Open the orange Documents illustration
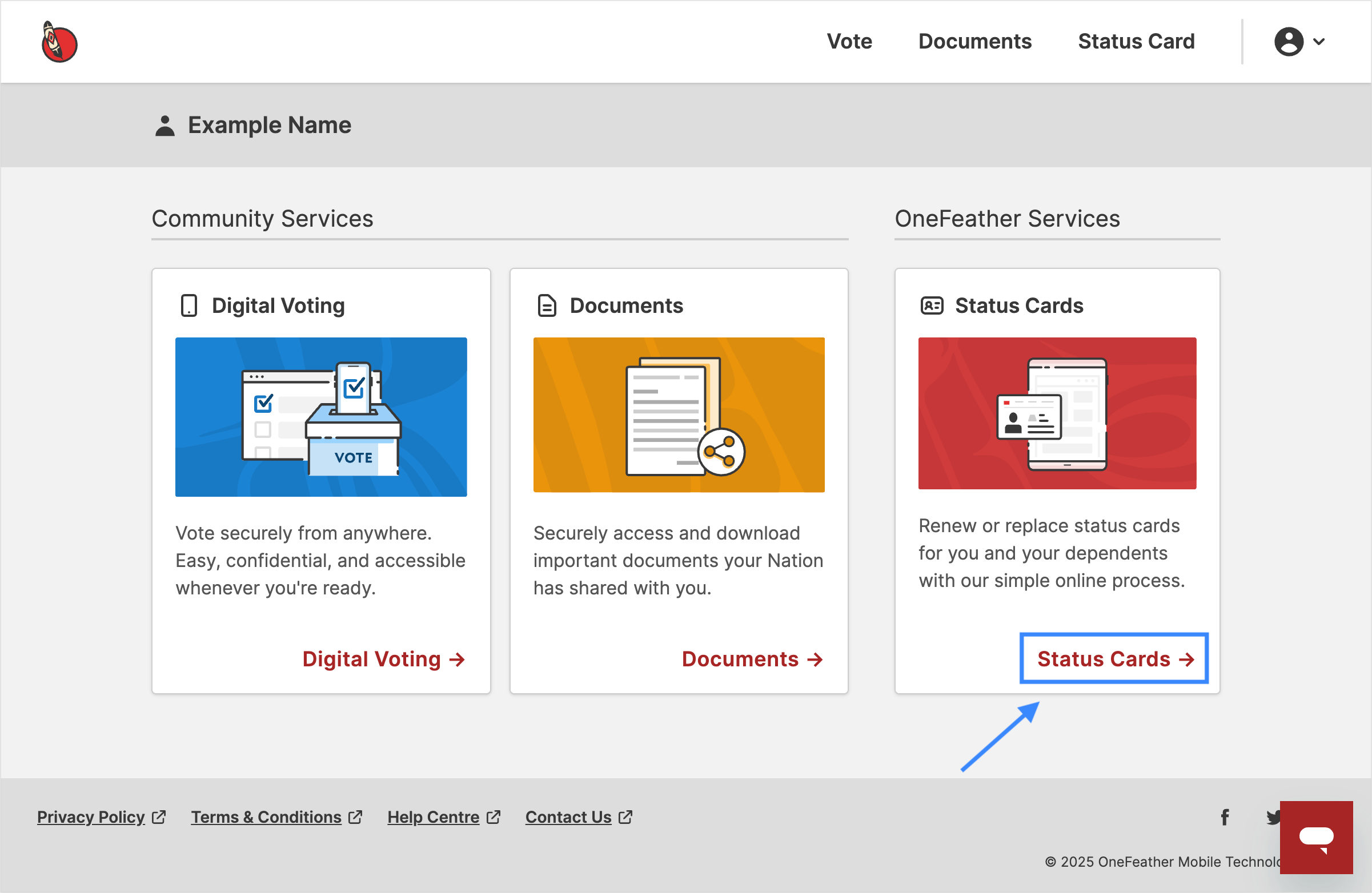 679,415
